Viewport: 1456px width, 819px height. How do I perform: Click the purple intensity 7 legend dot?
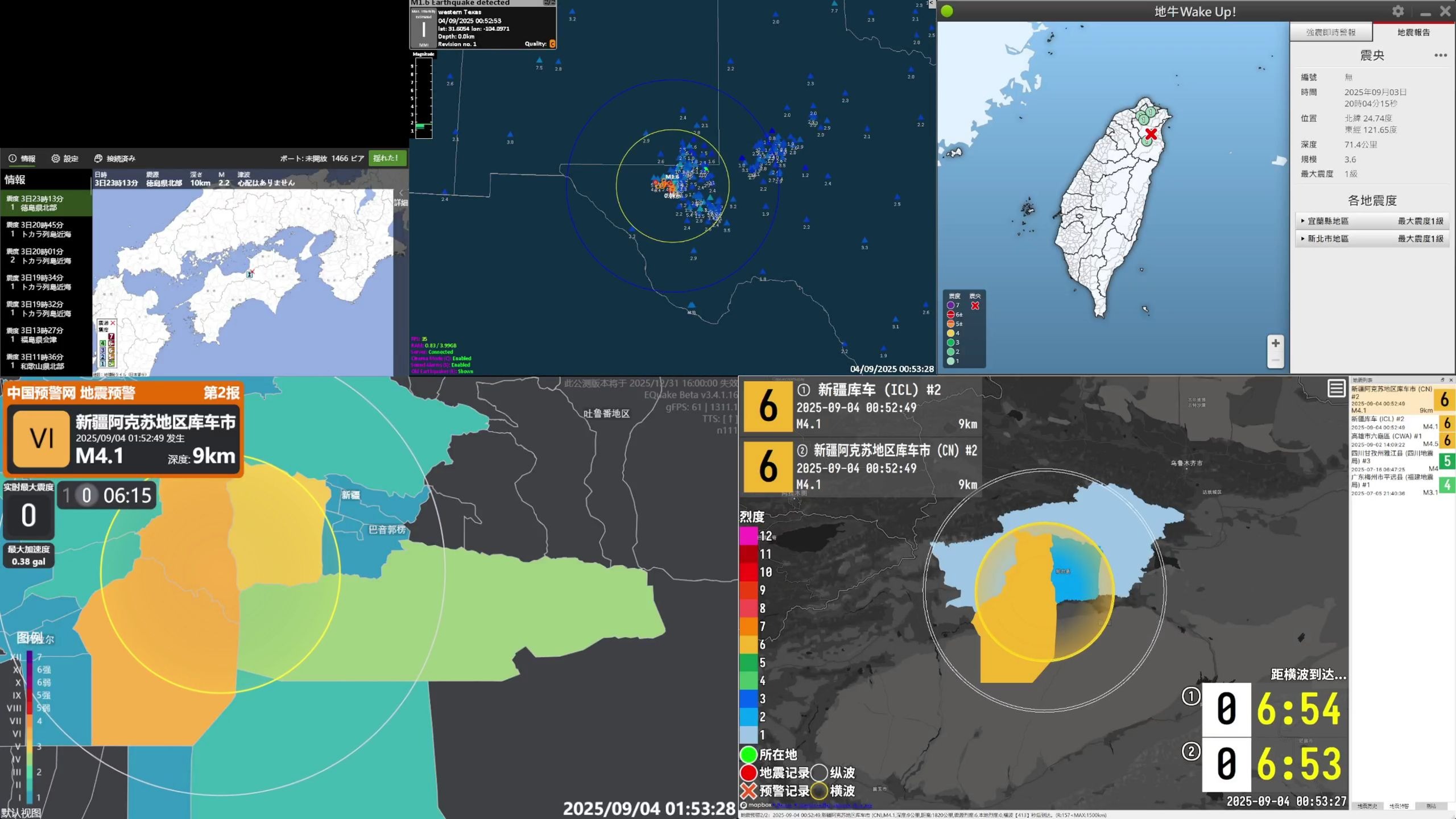click(x=950, y=305)
